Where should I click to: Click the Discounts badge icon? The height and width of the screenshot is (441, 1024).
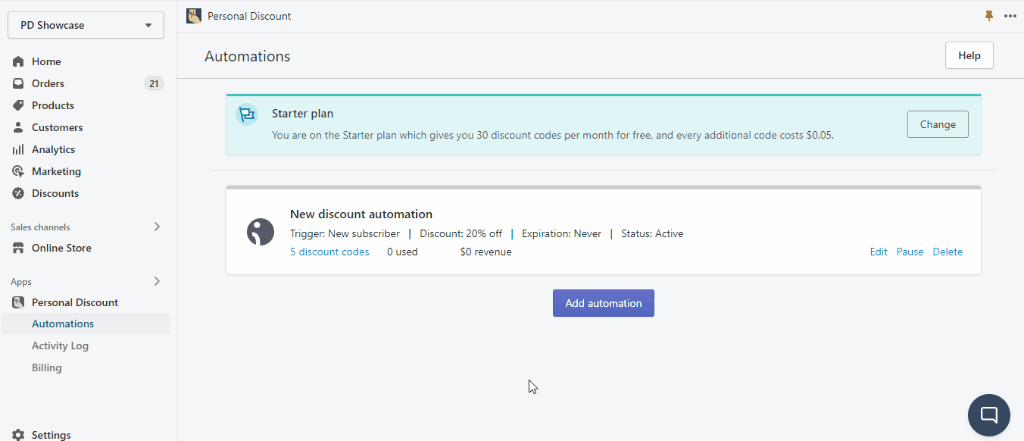point(18,193)
